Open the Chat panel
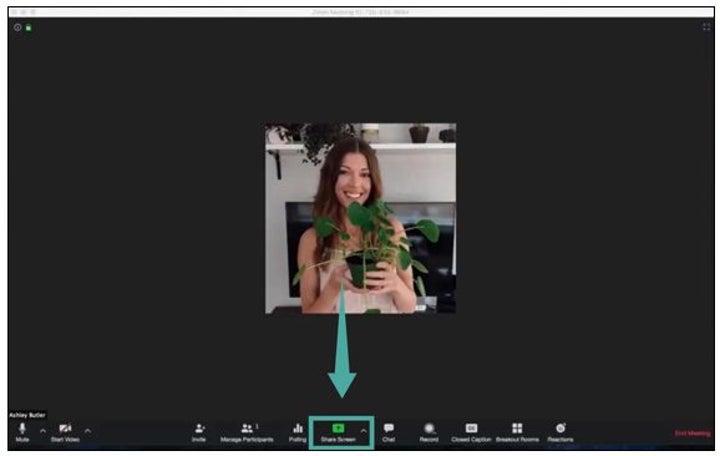 point(388,430)
